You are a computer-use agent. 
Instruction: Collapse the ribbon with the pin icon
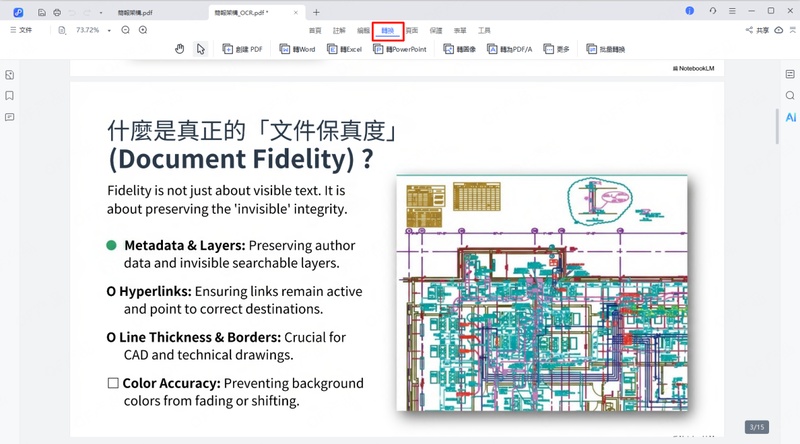pyautogui.click(x=792, y=30)
